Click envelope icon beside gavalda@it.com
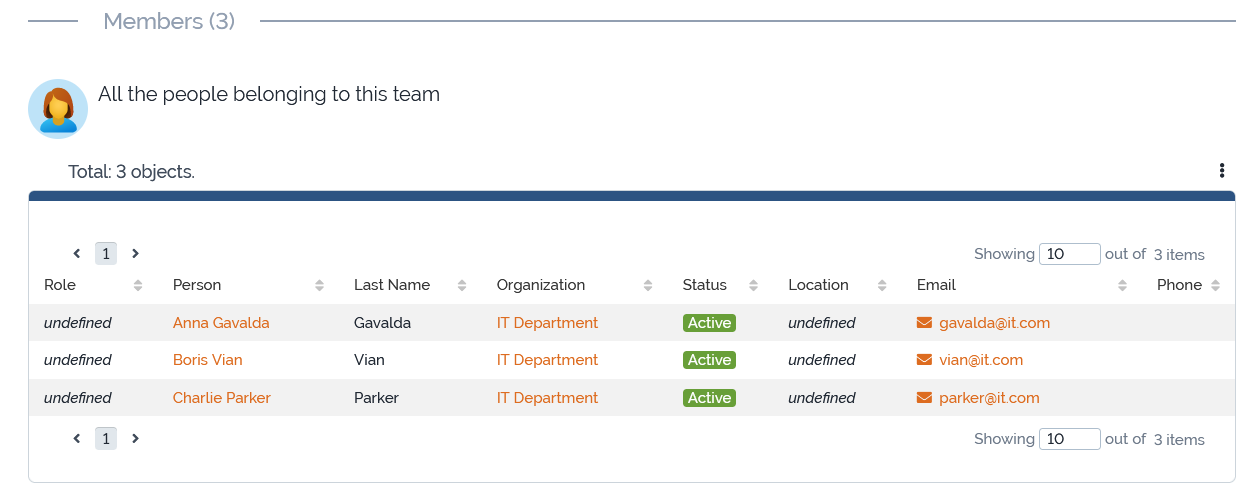The width and height of the screenshot is (1260, 495). (924, 323)
